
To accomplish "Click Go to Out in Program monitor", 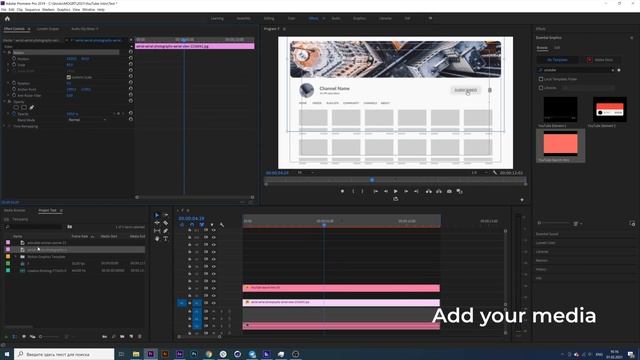I will 416,191.
